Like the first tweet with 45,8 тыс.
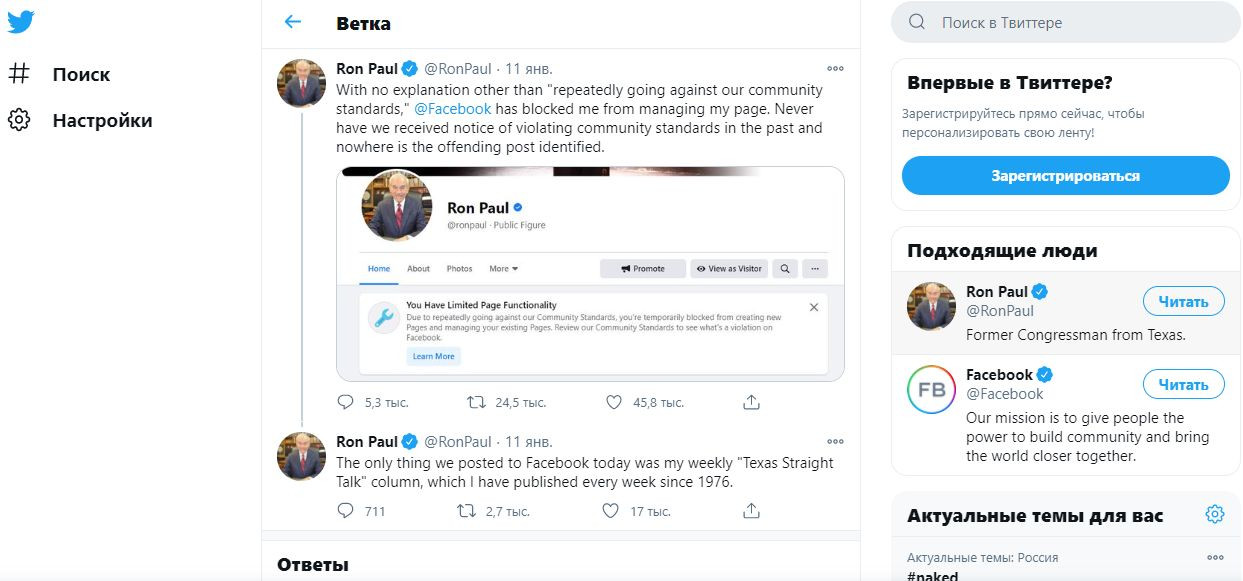Image resolution: width=1243 pixels, height=581 pixels. 614,402
